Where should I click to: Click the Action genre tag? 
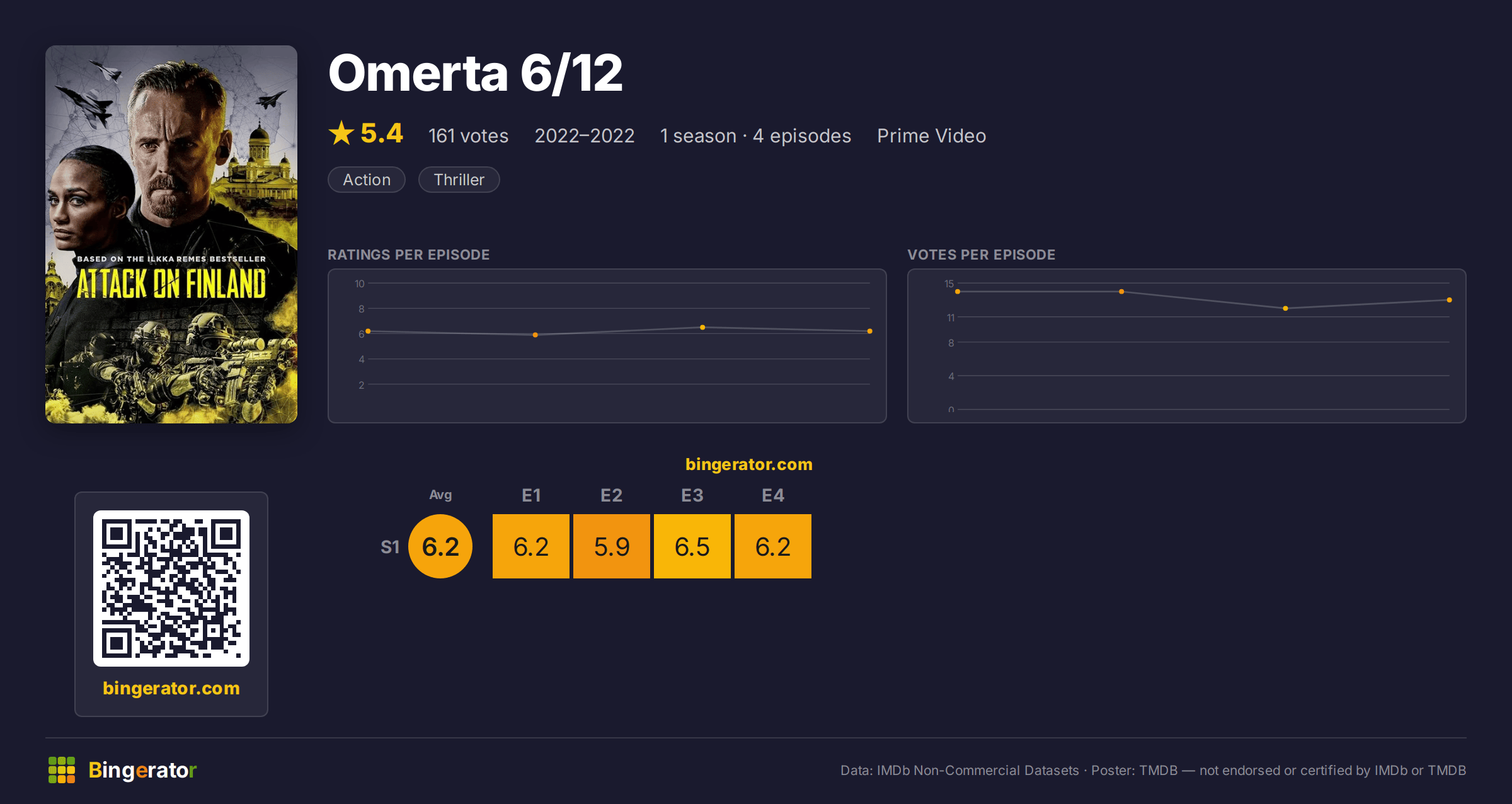pos(367,180)
